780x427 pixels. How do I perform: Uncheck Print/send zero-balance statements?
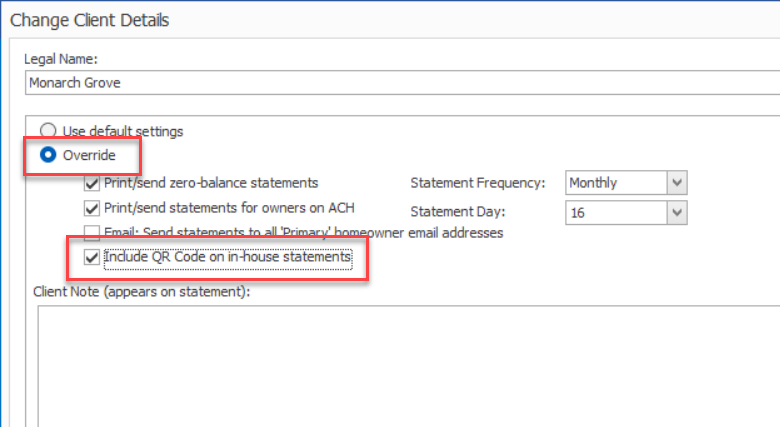(92, 183)
